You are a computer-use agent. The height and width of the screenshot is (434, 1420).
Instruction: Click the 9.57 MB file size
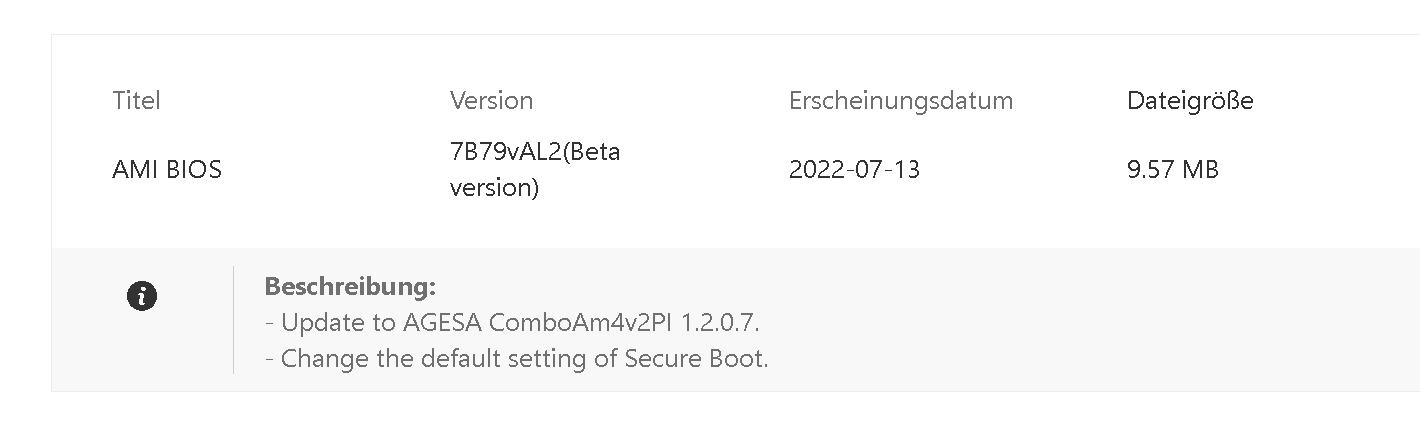pyautogui.click(x=1172, y=170)
